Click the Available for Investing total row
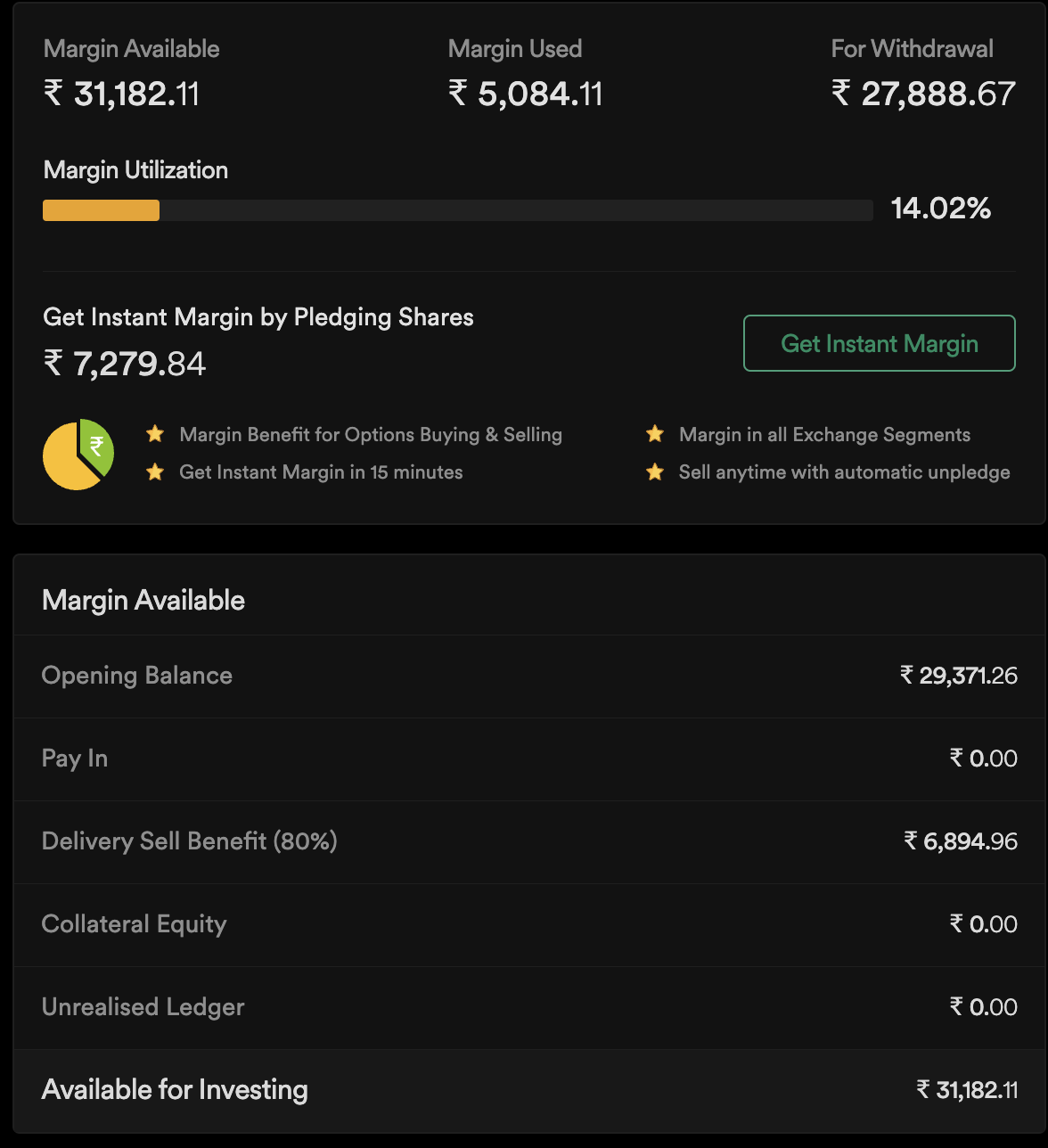The width and height of the screenshot is (1048, 1148). 529,1090
